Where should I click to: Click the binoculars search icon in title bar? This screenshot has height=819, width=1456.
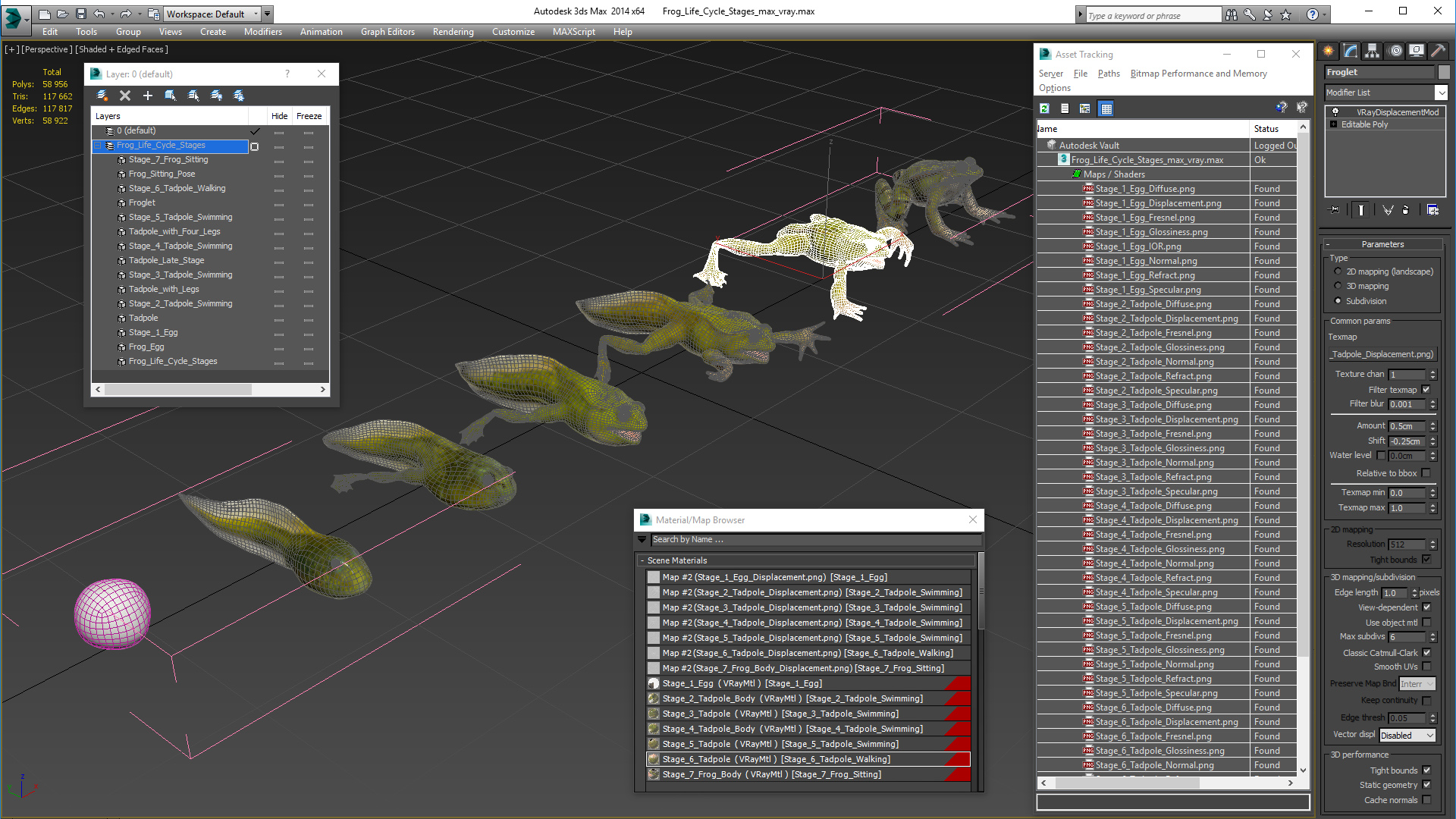[x=1231, y=14]
